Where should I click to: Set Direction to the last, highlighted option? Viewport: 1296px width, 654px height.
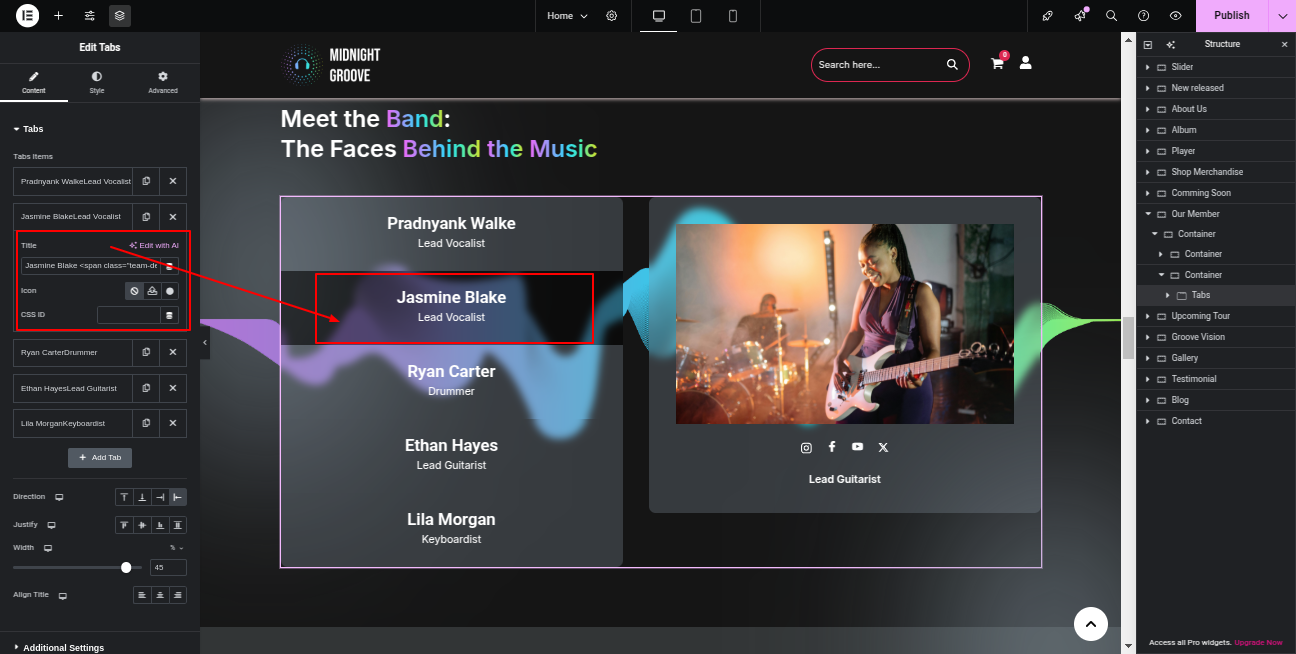pos(178,497)
